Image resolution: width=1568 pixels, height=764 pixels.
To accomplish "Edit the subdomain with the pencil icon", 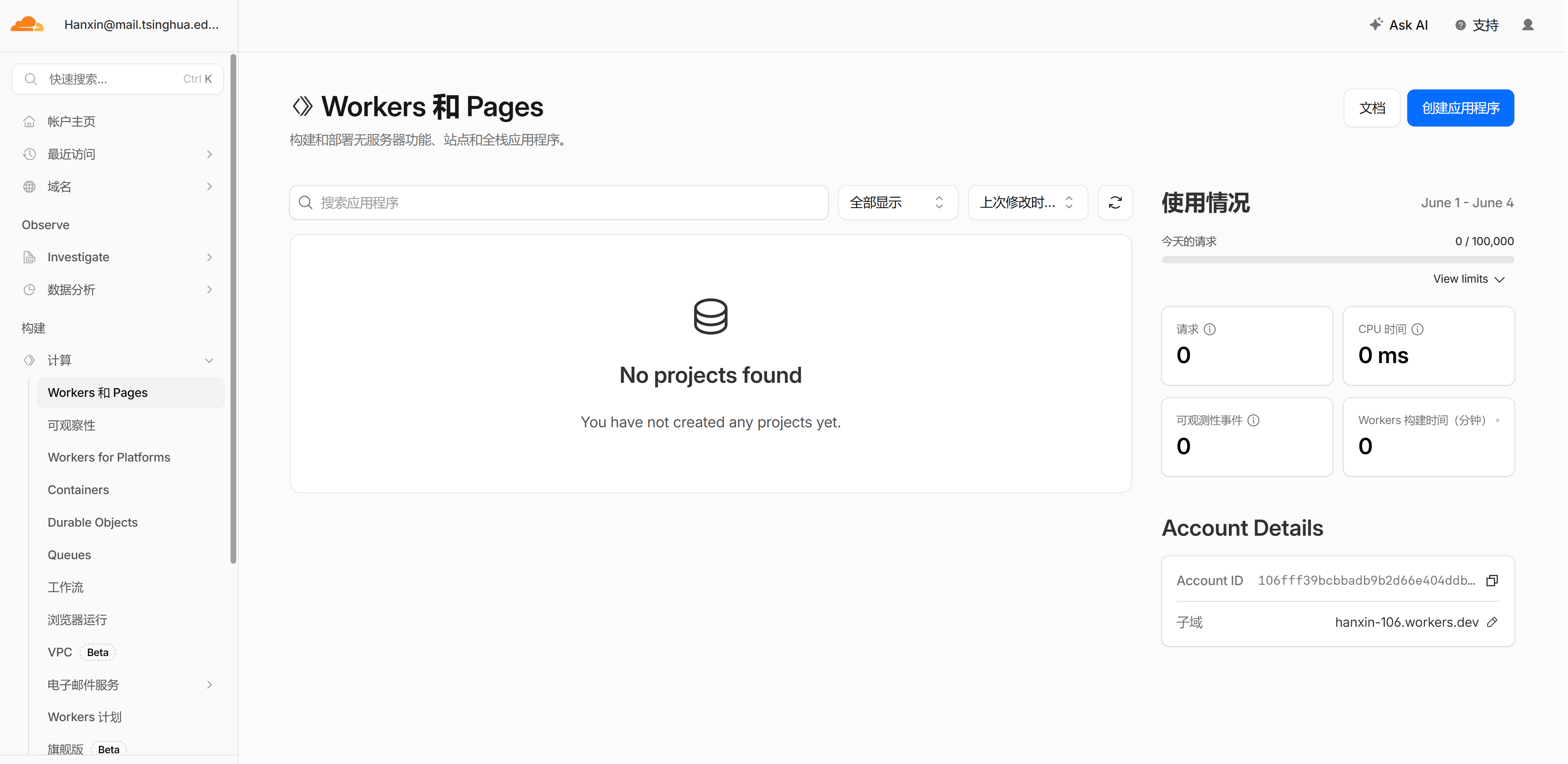I will tap(1492, 622).
